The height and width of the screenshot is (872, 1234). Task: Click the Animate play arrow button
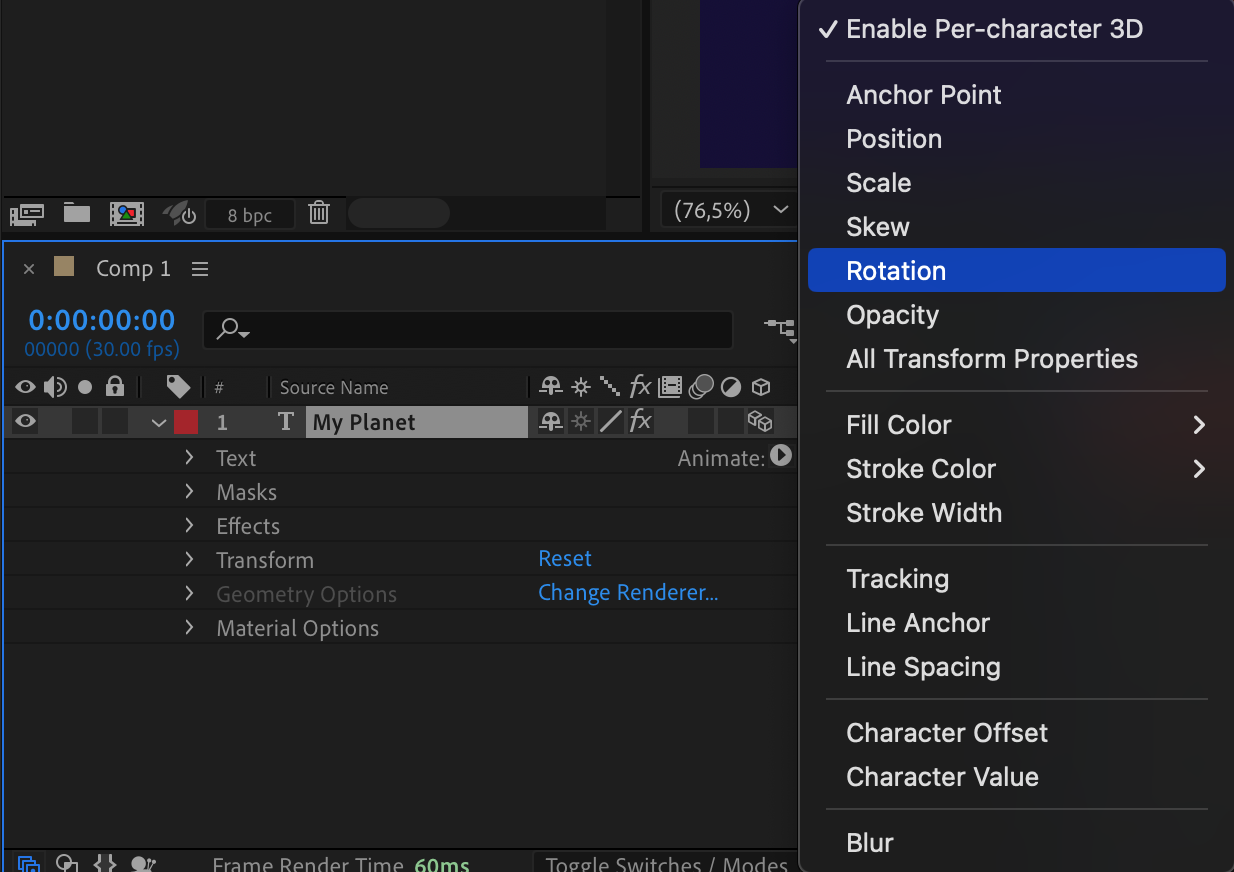pos(781,456)
